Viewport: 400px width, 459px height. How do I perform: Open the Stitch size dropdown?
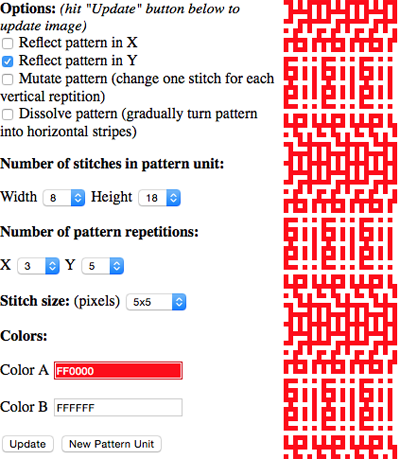[x=156, y=302]
